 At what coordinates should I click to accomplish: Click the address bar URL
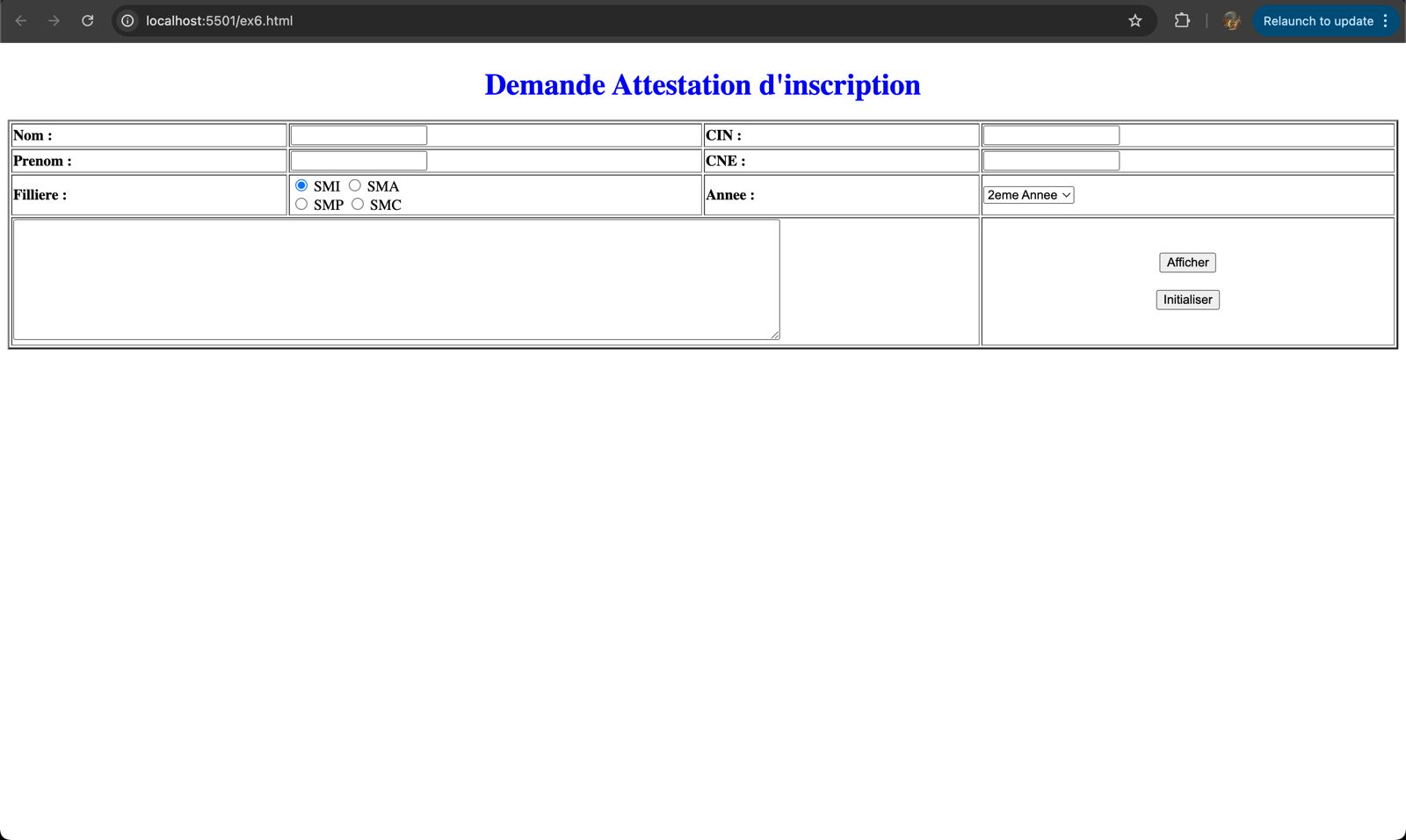pos(220,21)
